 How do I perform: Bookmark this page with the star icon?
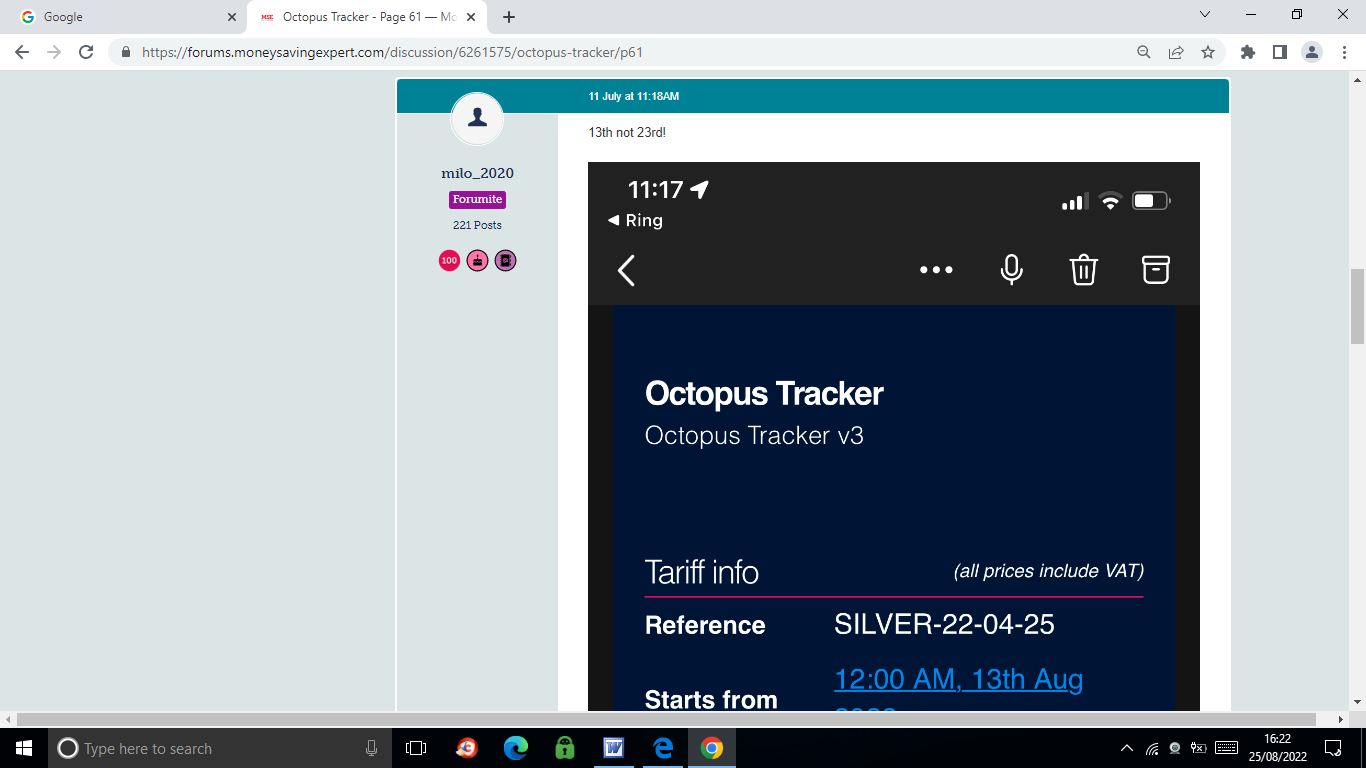(1208, 52)
